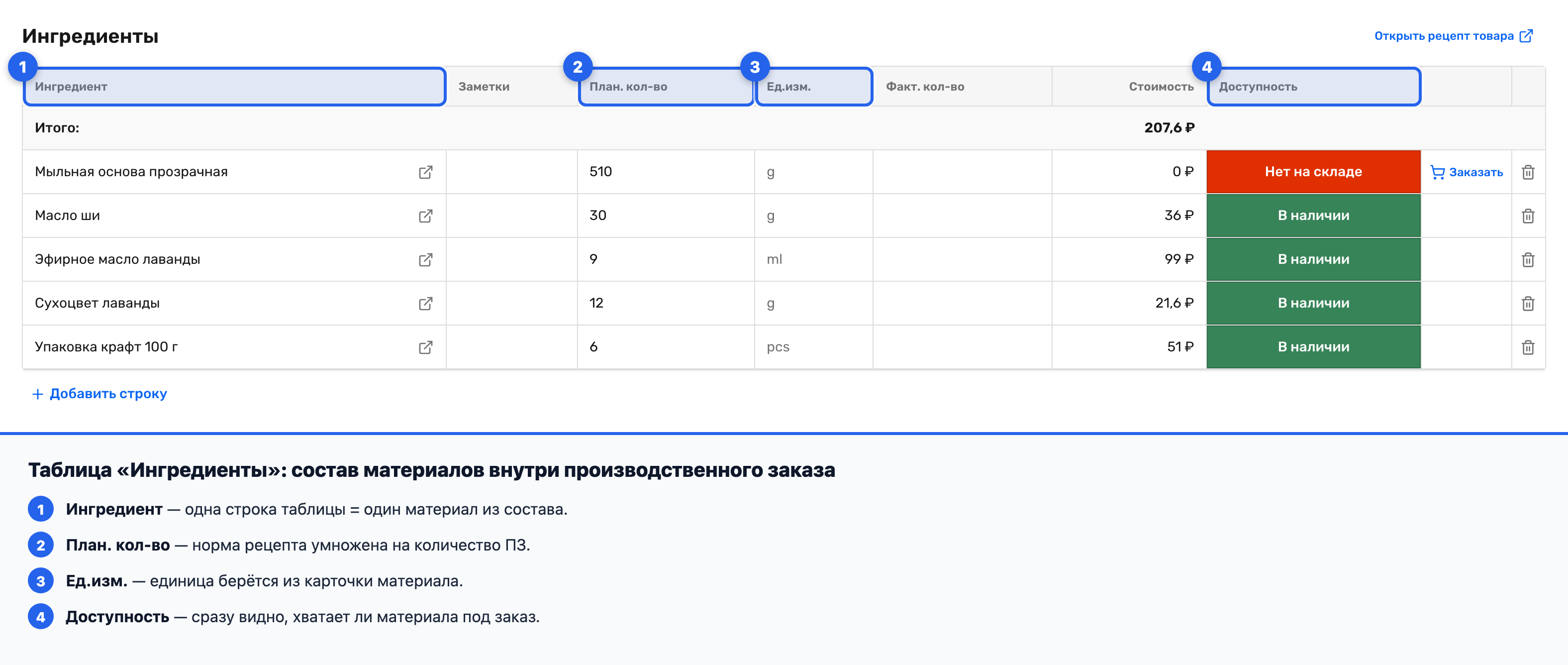Click the Добавить строку link
The image size is (1568, 665).
point(99,394)
